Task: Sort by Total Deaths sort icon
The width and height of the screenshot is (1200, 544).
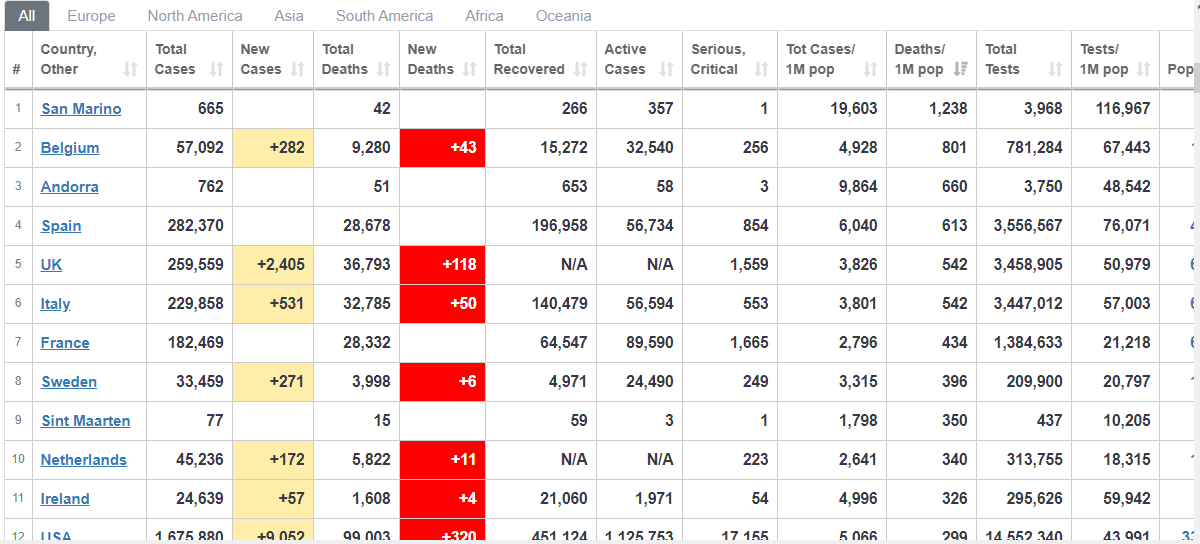Action: (x=384, y=69)
